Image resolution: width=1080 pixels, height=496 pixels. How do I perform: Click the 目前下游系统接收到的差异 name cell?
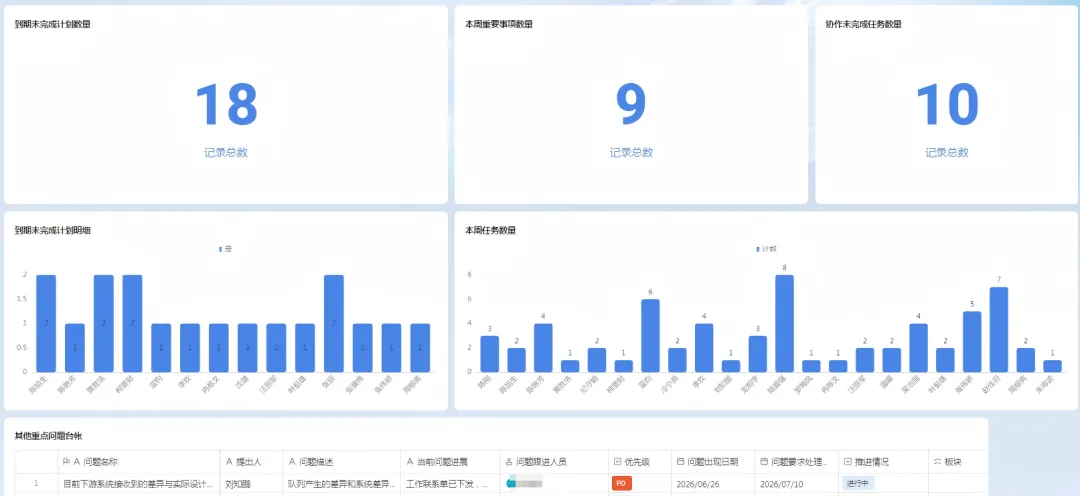(x=138, y=484)
